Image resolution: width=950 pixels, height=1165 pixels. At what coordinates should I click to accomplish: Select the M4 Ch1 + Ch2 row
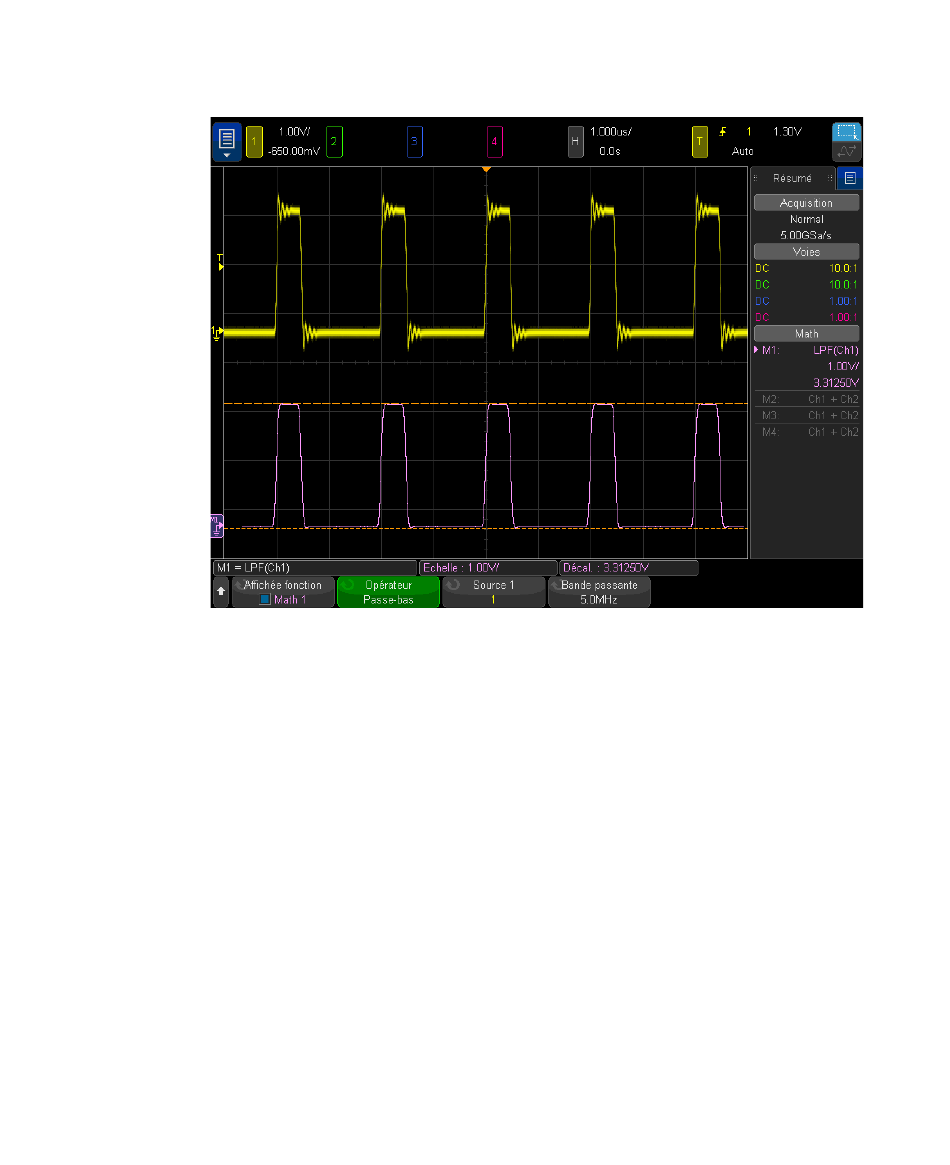(x=806, y=432)
